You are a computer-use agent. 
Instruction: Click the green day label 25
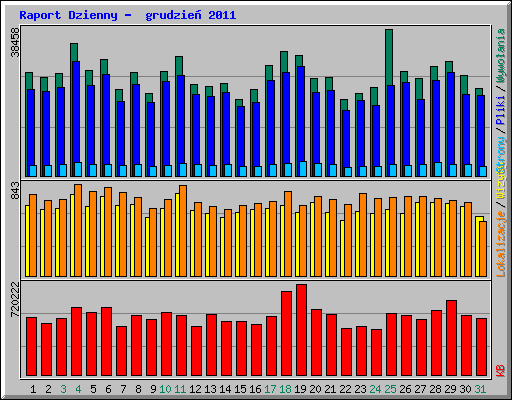pos(390,389)
